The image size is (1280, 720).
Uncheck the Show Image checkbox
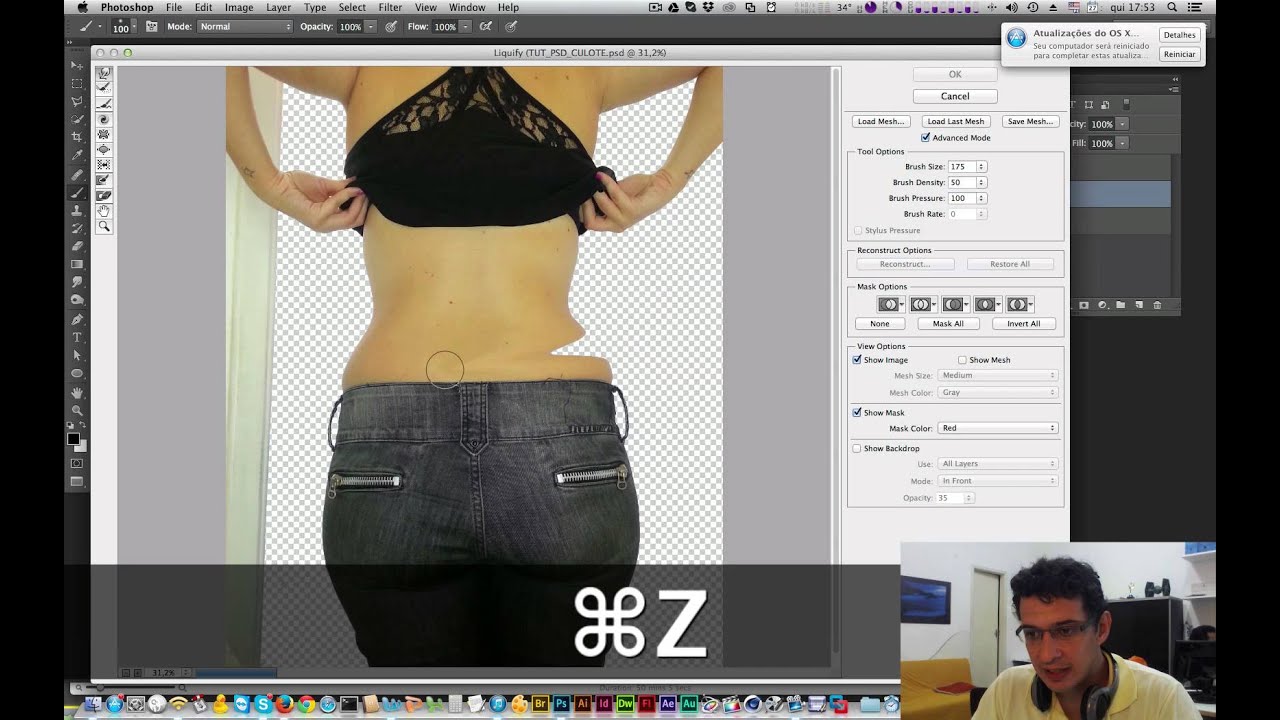click(x=857, y=359)
